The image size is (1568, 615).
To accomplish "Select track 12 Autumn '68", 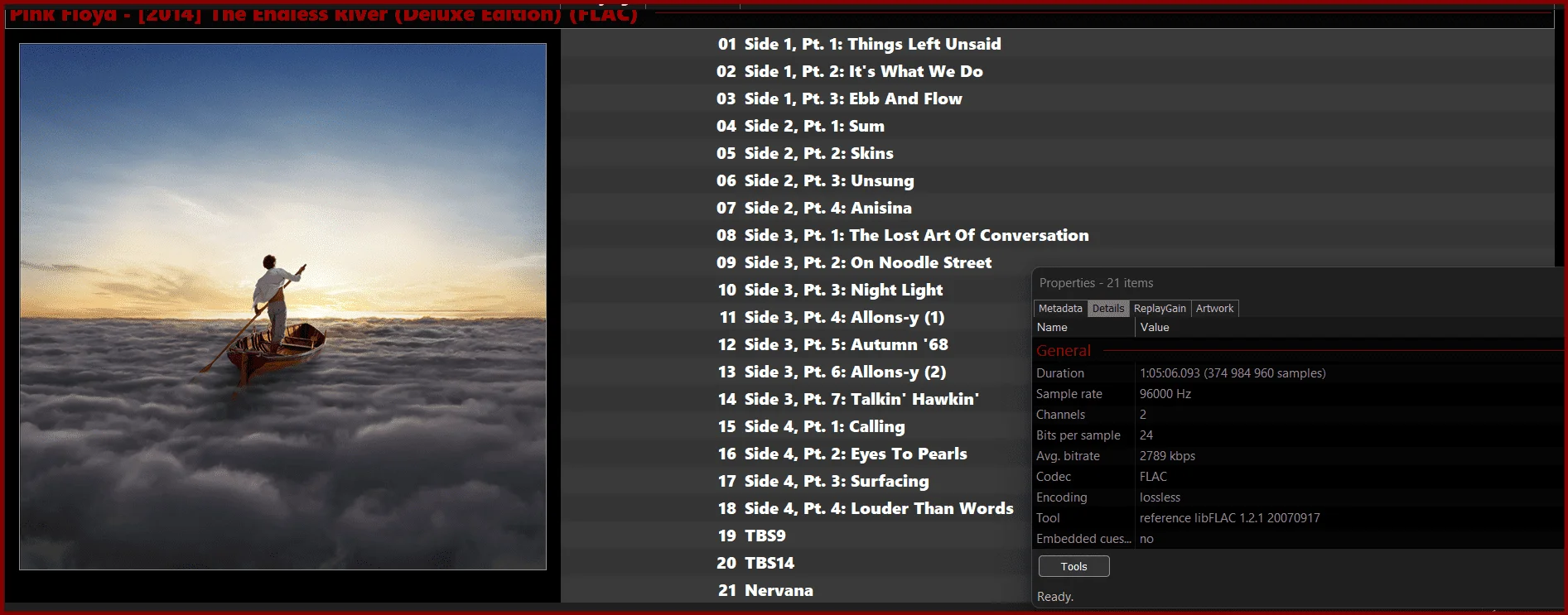I will point(832,344).
